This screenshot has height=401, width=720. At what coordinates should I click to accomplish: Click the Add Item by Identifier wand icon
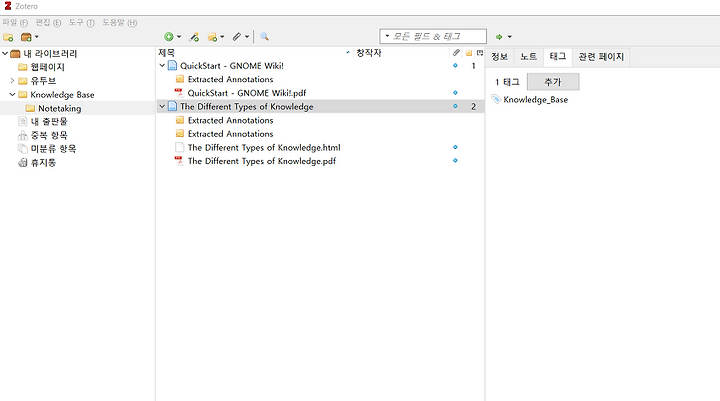pyautogui.click(x=194, y=37)
